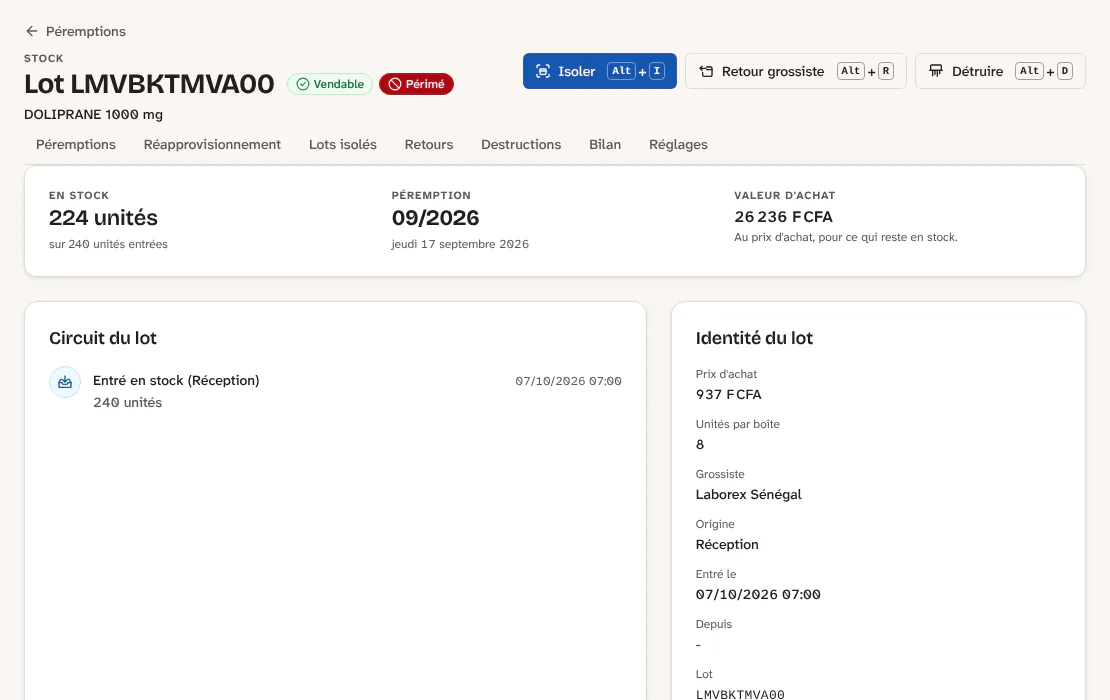The width and height of the screenshot is (1110, 700).
Task: Open the Réglages tab
Action: click(x=678, y=144)
